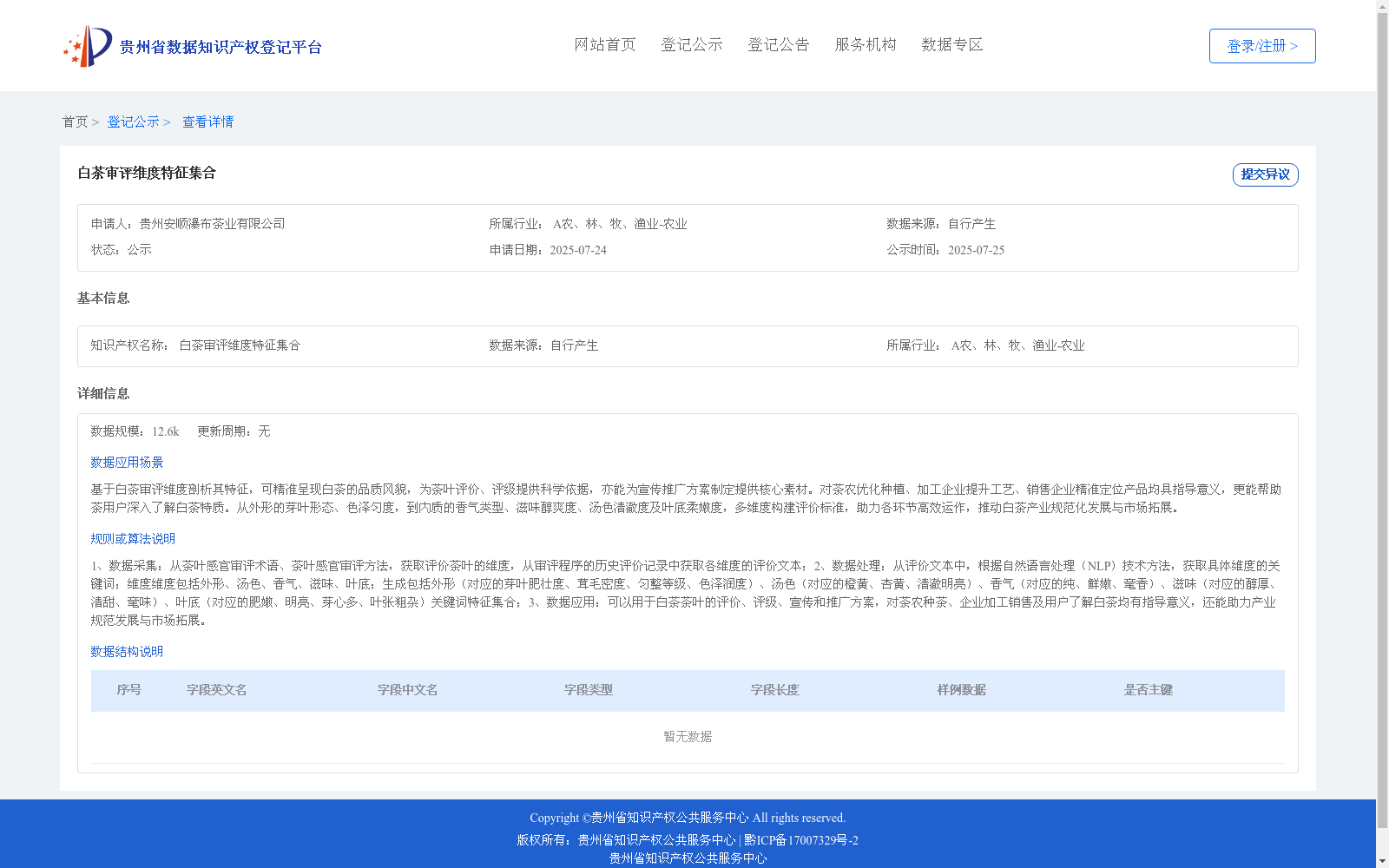Select applicant text 贵州安顺瀑布茶业有限公司
The image size is (1389, 868).
212,224
